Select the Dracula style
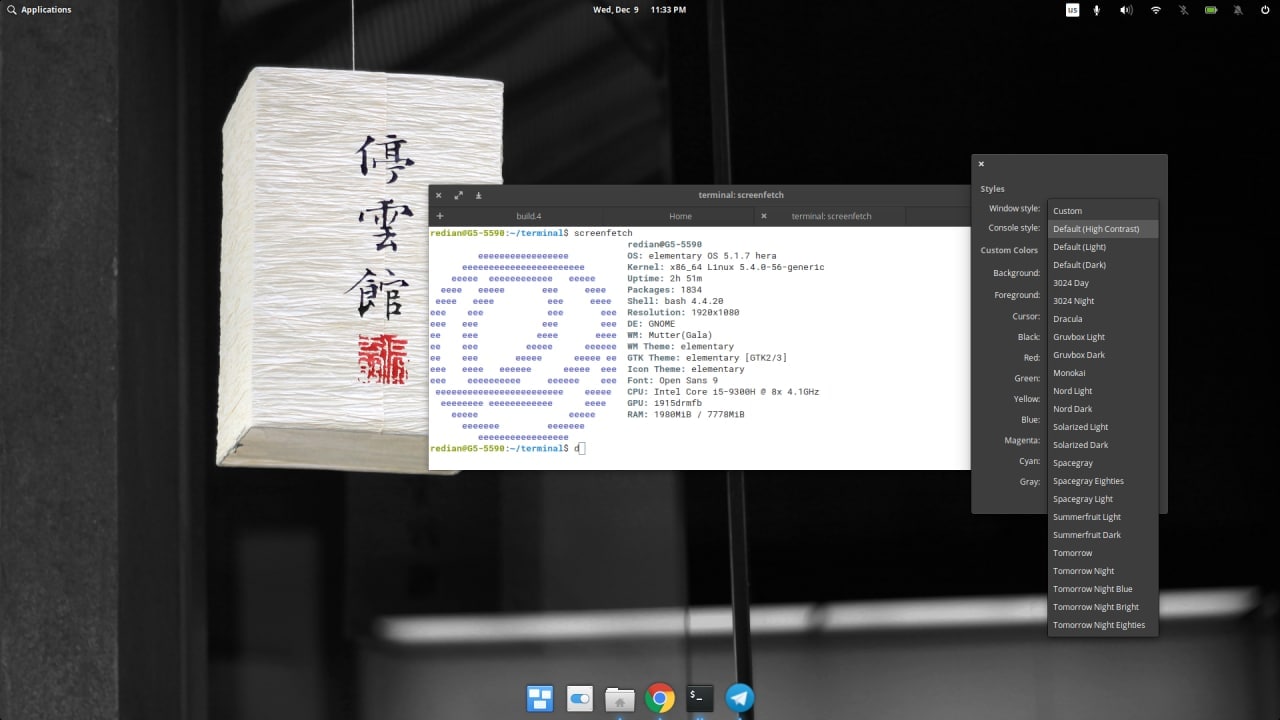The height and width of the screenshot is (720, 1280). (x=1103, y=319)
